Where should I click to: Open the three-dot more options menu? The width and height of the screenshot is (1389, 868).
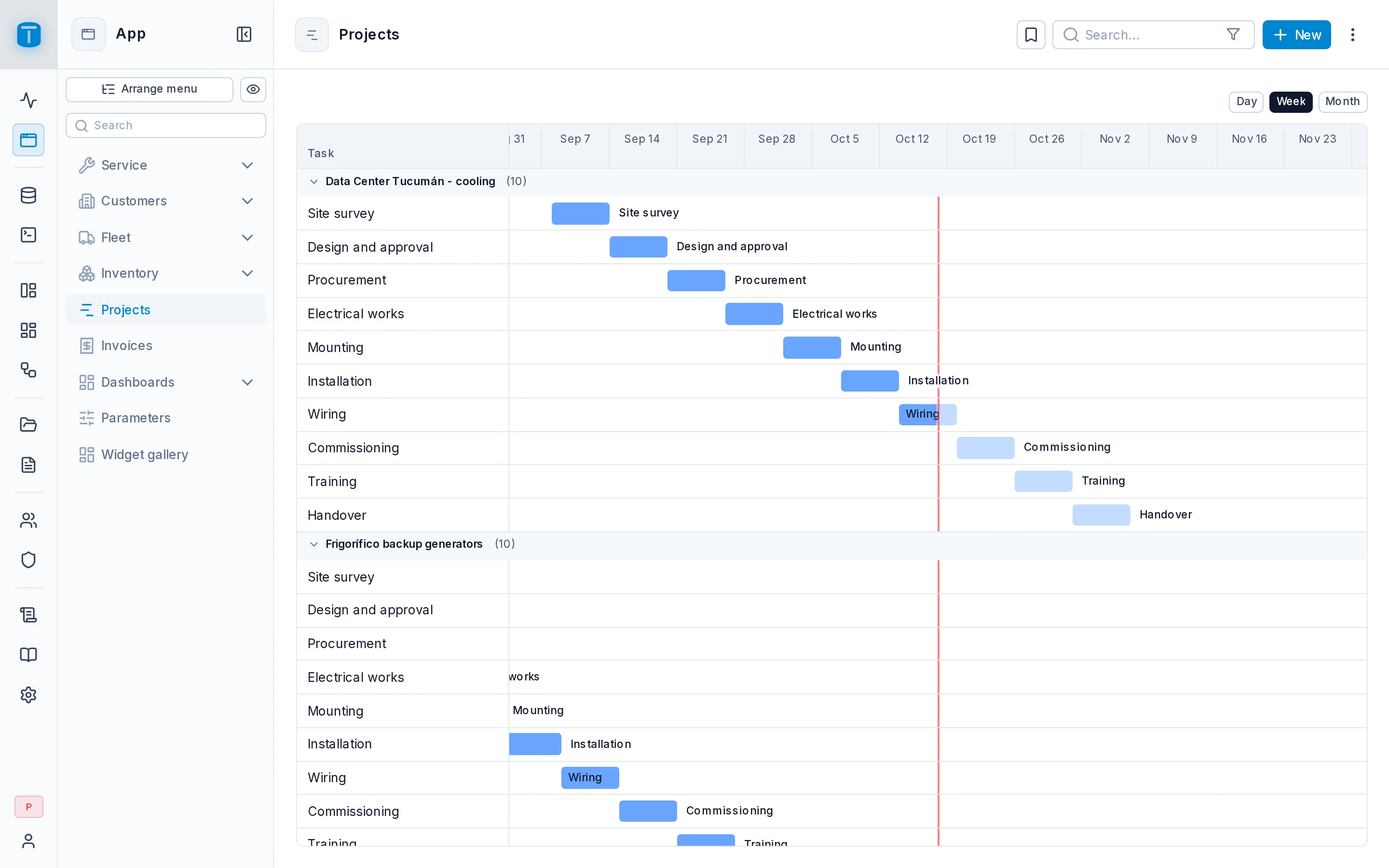click(1353, 34)
